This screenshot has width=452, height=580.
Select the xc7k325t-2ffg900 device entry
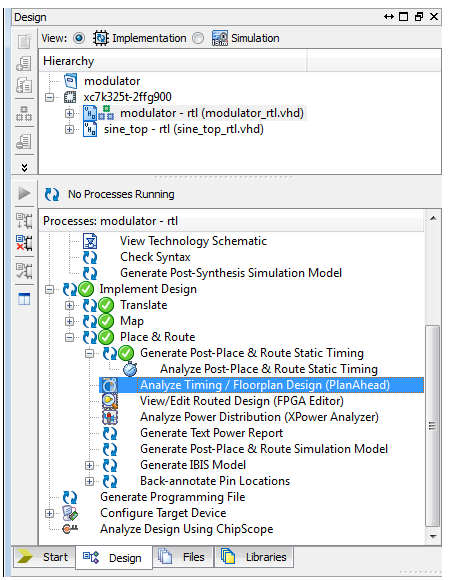(x=127, y=97)
